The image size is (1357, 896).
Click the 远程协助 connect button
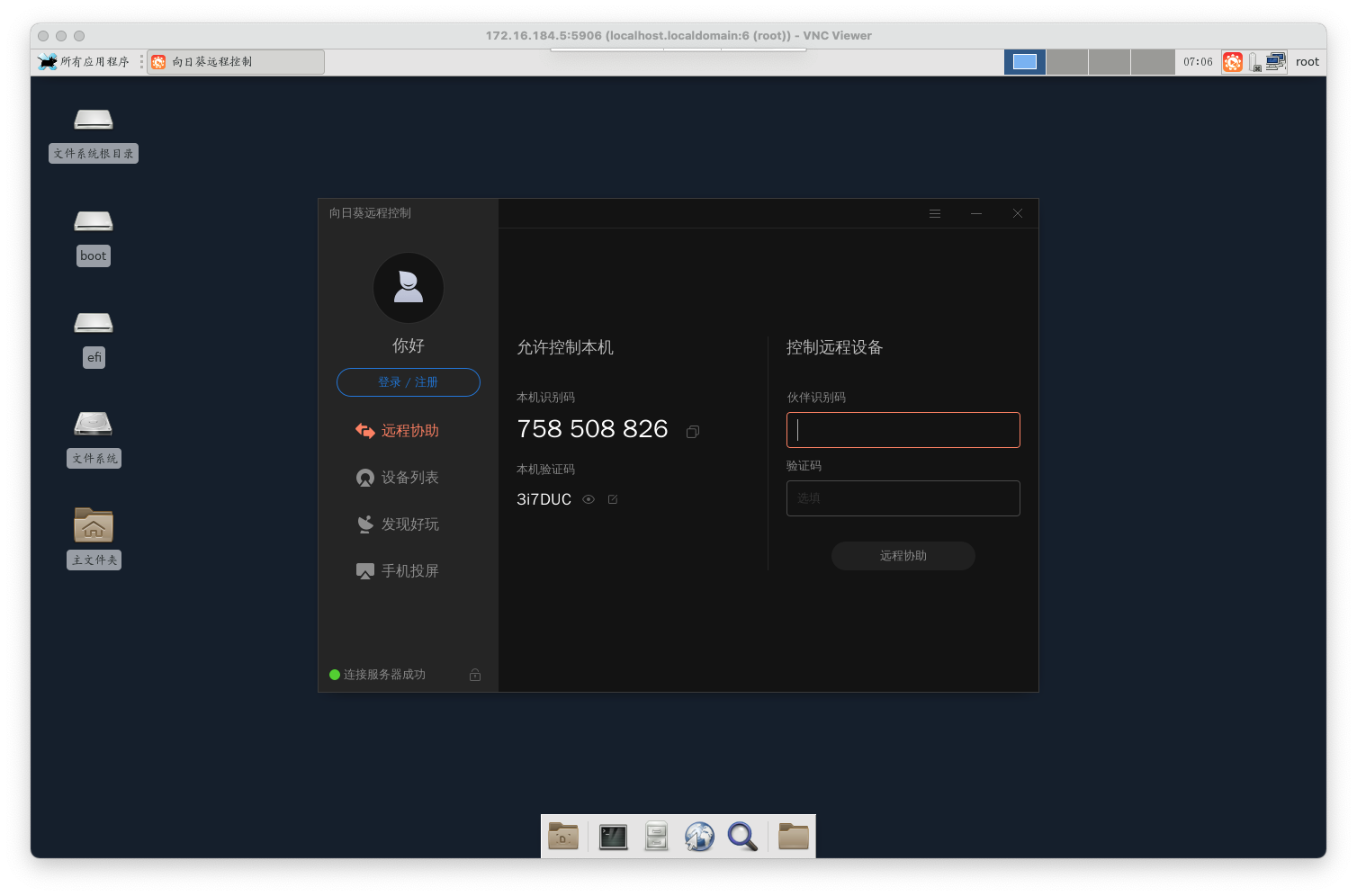(903, 556)
